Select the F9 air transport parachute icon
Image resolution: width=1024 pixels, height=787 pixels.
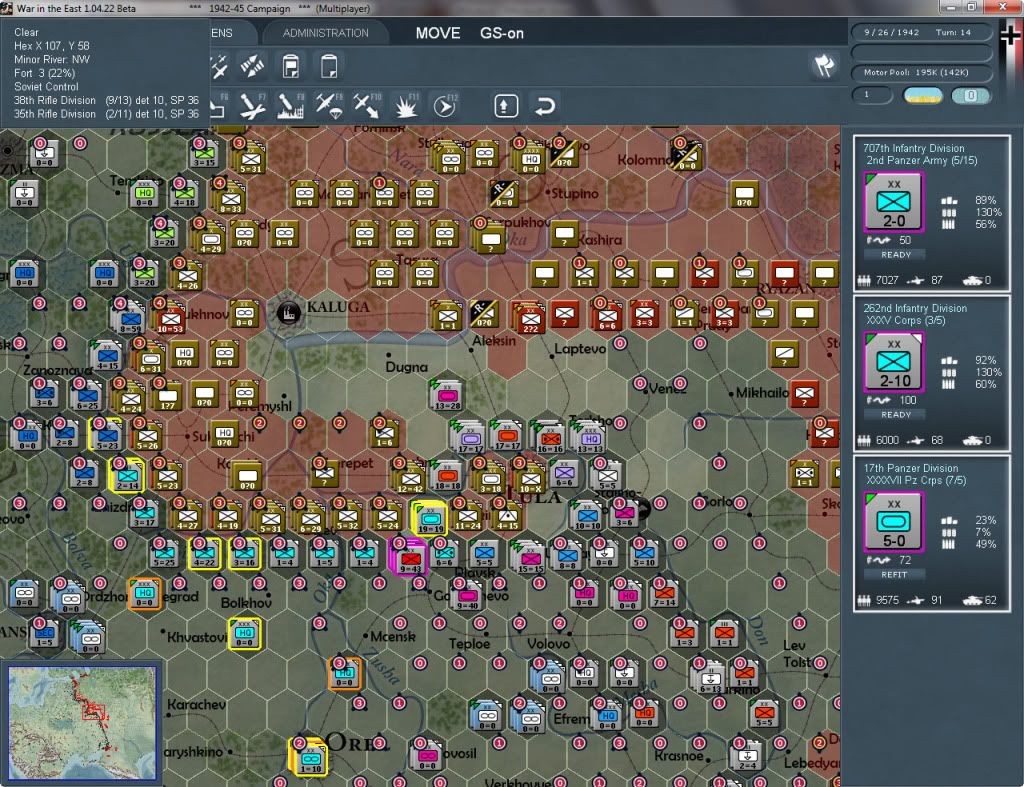click(328, 106)
